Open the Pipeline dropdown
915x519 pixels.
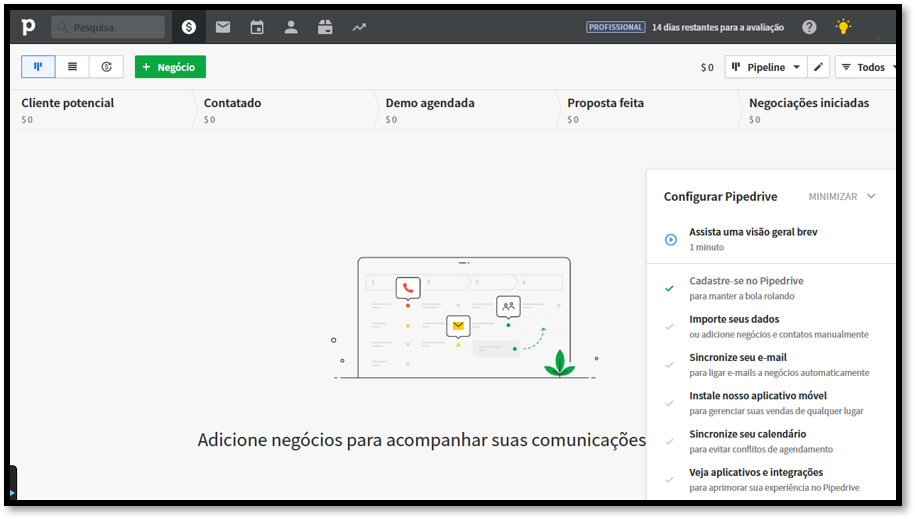(766, 67)
